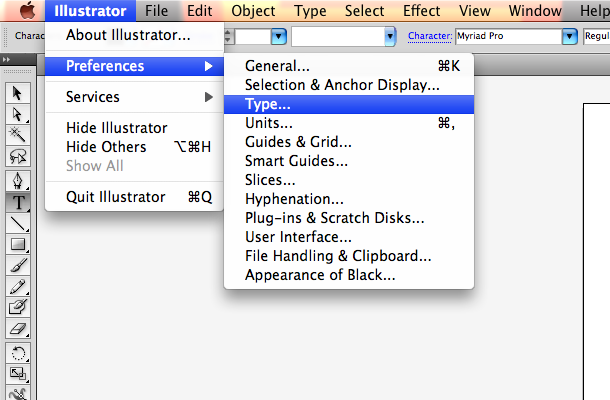
Task: Open User Interface... preferences
Action: pyautogui.click(x=349, y=237)
